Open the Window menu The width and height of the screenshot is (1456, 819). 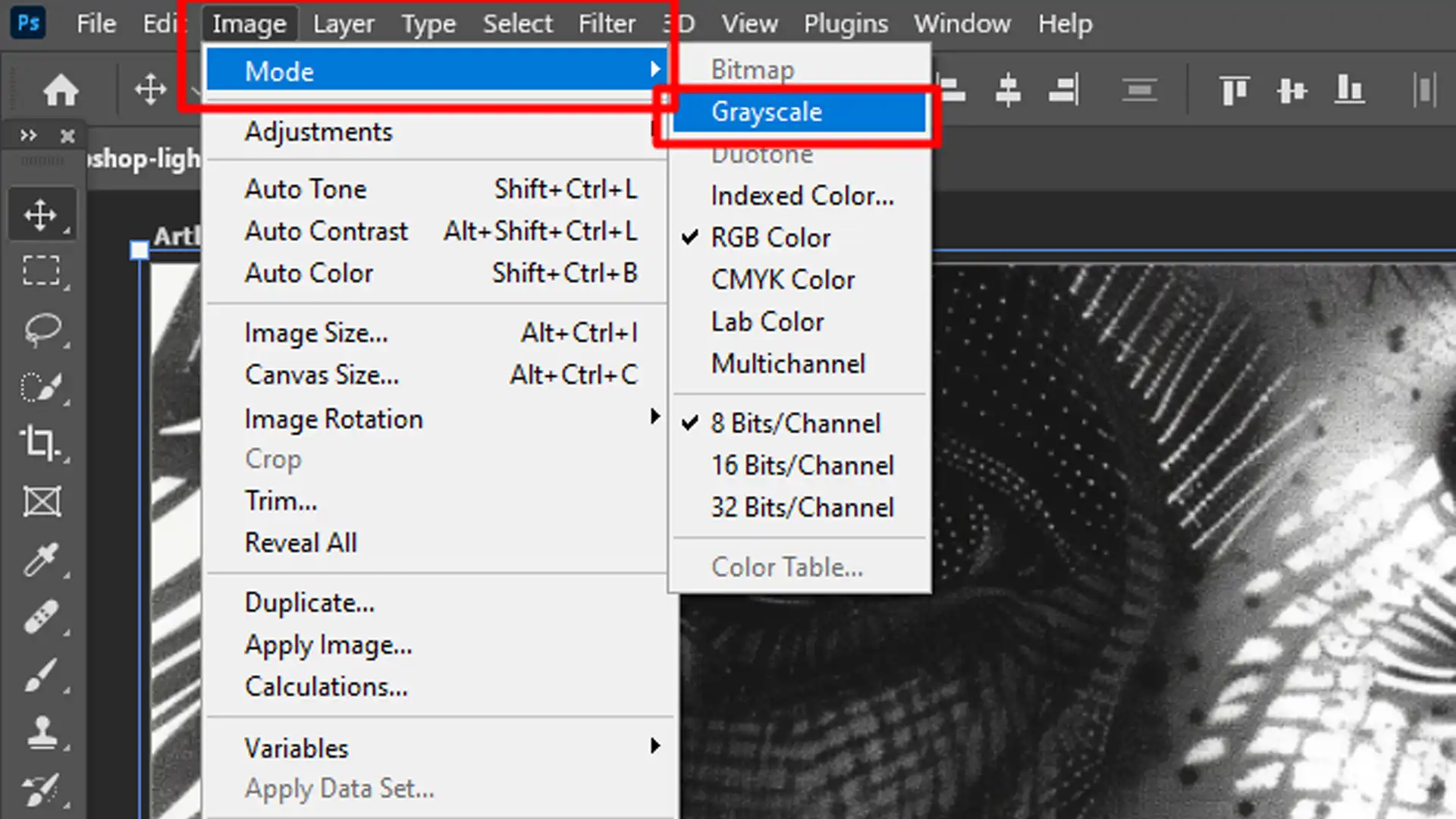pyautogui.click(x=962, y=23)
